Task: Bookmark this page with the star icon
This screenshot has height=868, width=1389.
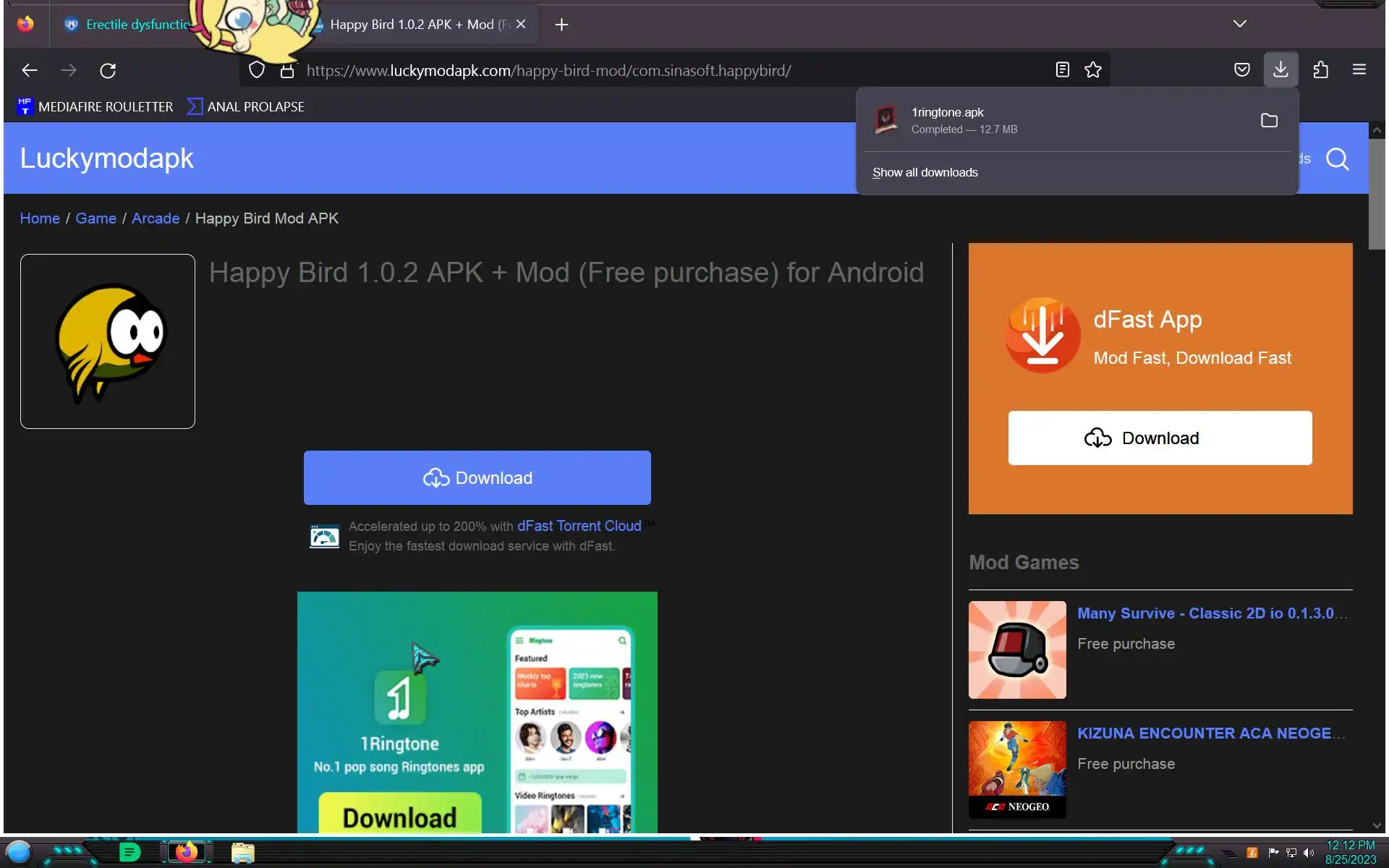Action: pos(1092,69)
